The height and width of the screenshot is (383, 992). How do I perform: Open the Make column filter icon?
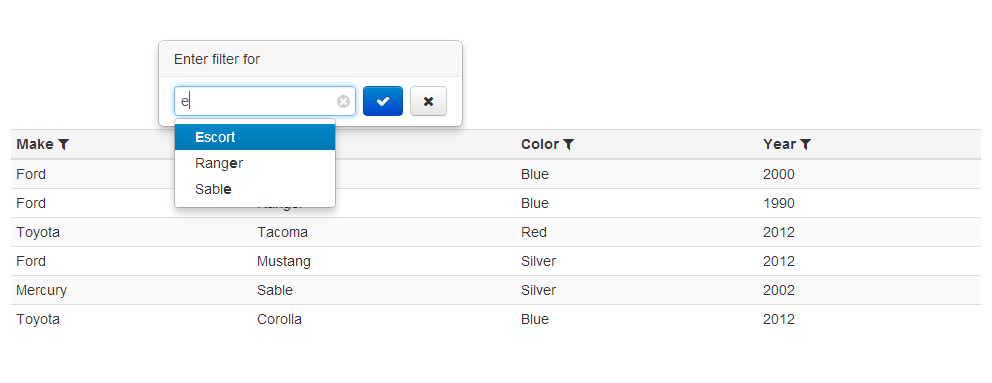click(63, 144)
